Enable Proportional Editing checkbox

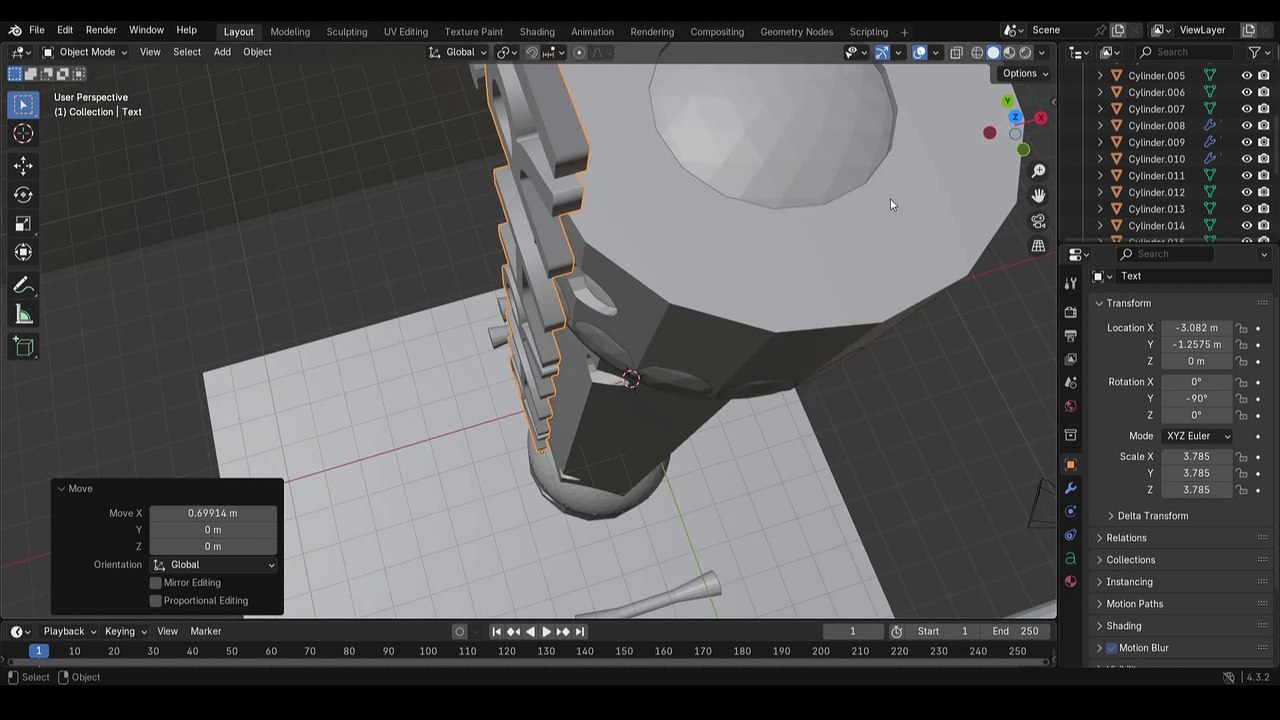pyautogui.click(x=156, y=601)
